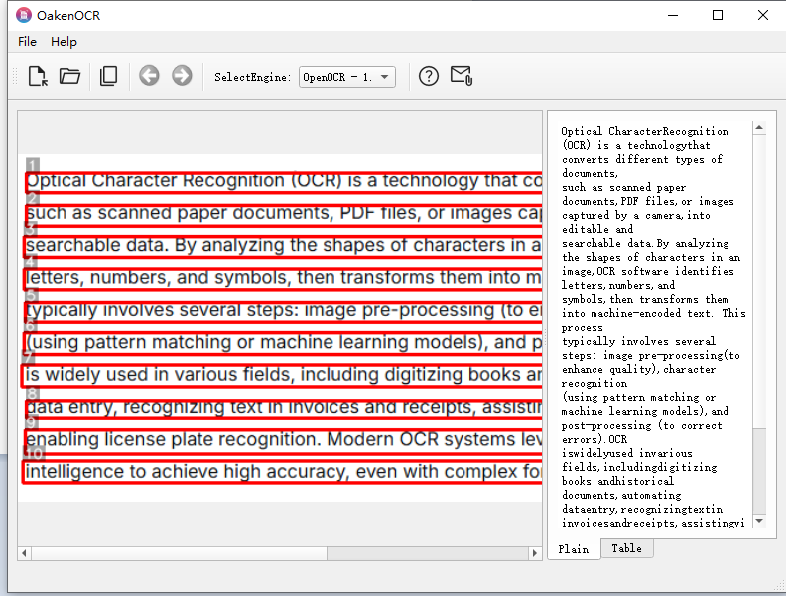Select detected line 'such as scanned paper documents'
Image resolution: width=786 pixels, height=596 pixels.
click(x=284, y=214)
